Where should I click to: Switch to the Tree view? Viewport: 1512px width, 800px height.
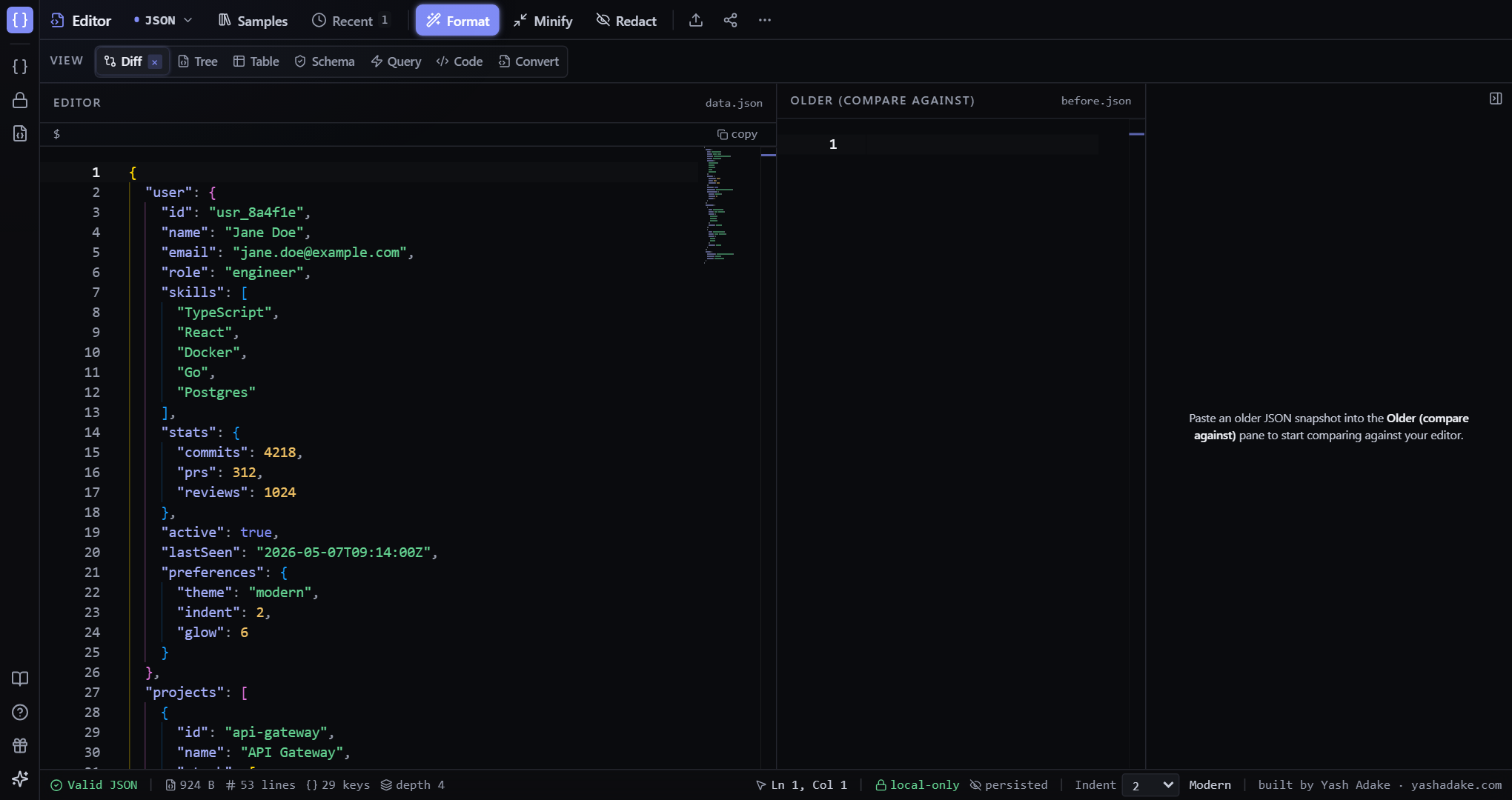[198, 61]
